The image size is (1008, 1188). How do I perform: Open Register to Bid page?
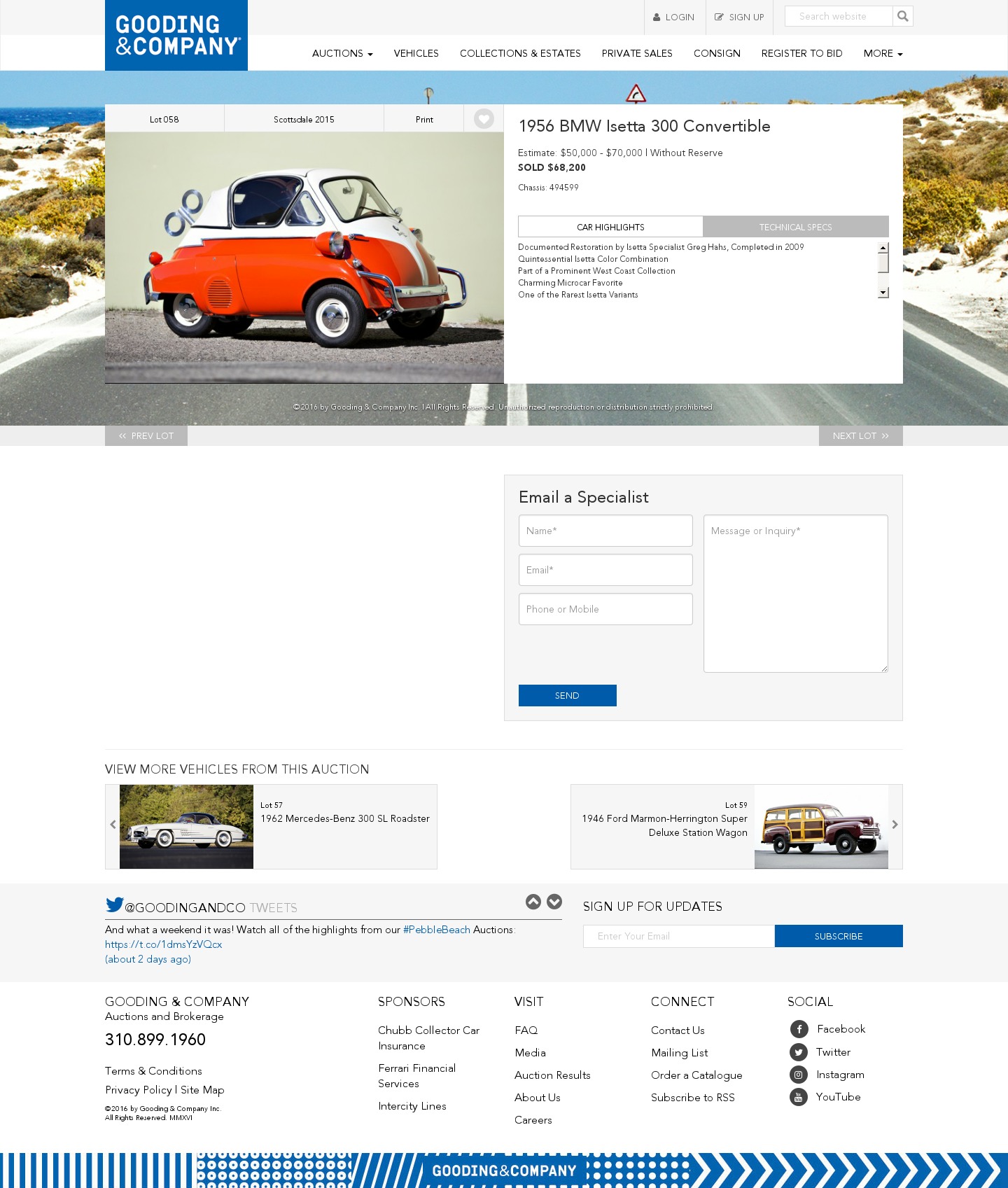click(x=802, y=53)
